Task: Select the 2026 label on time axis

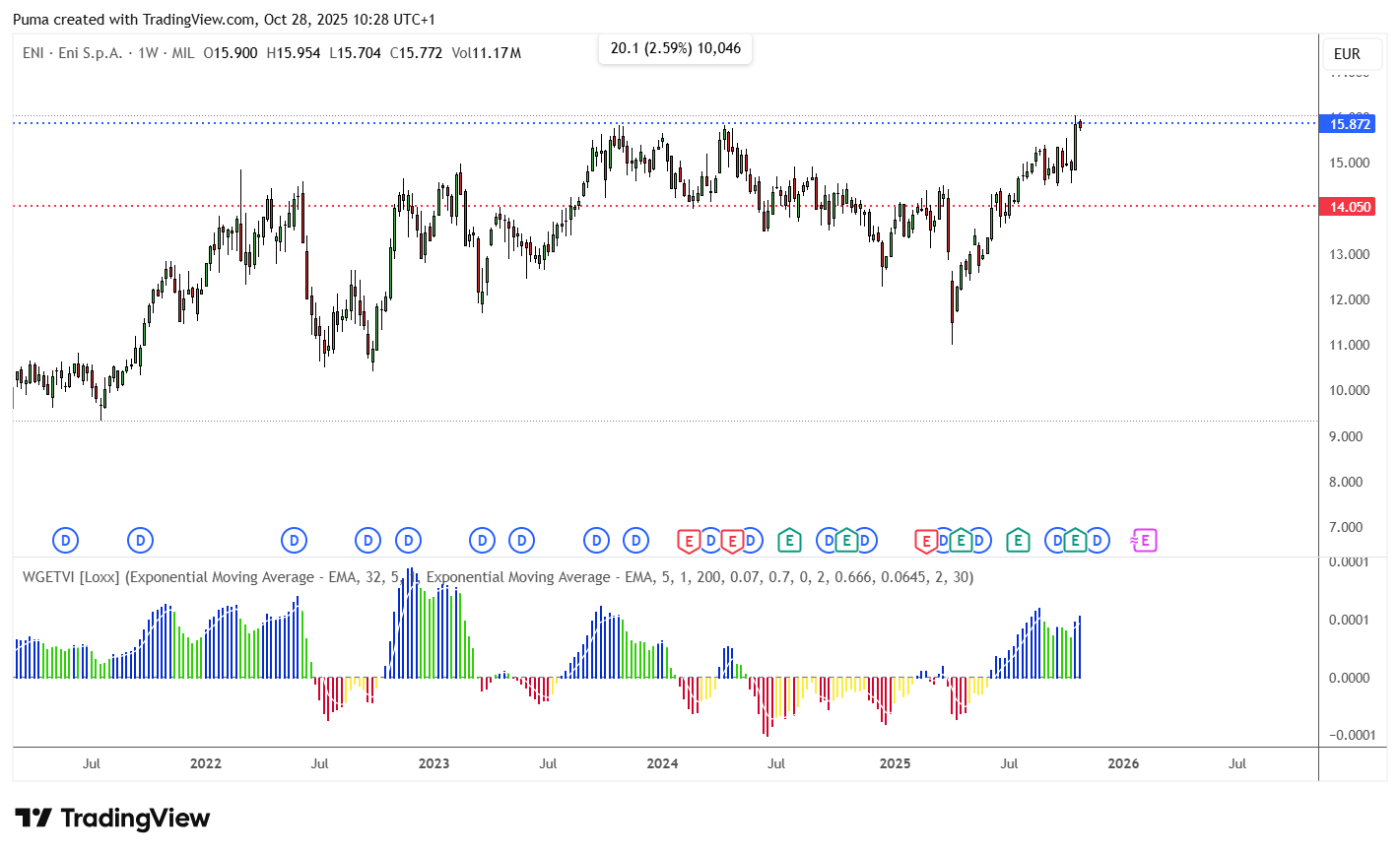Action: [x=1123, y=763]
